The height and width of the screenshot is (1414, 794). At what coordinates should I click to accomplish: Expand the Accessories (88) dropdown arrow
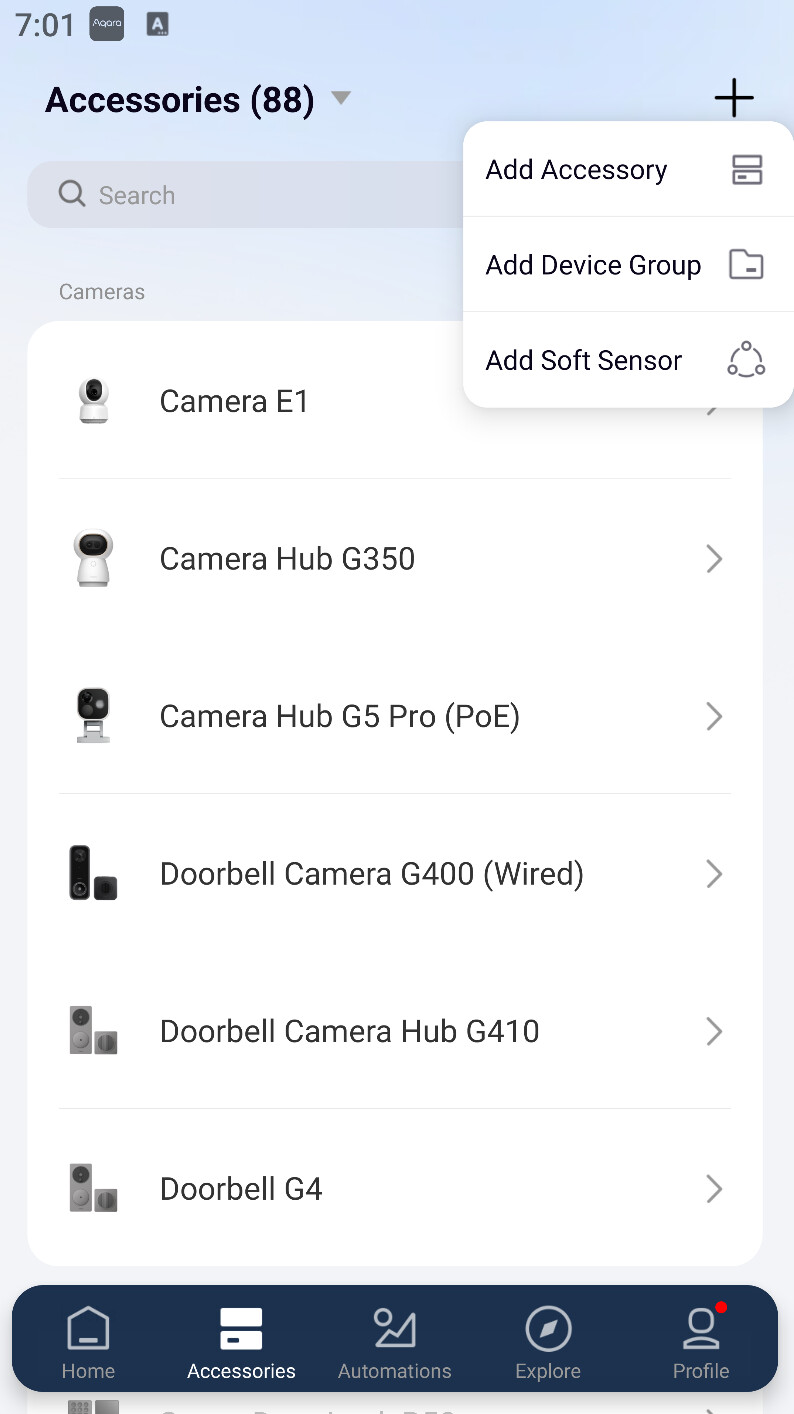[x=341, y=98]
